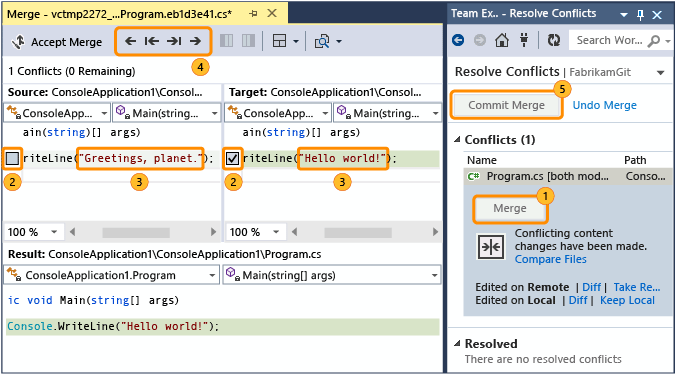Viewport: 675px width, 374px height.
Task: Open target ConsoleApp class dropdown
Action: (278, 113)
